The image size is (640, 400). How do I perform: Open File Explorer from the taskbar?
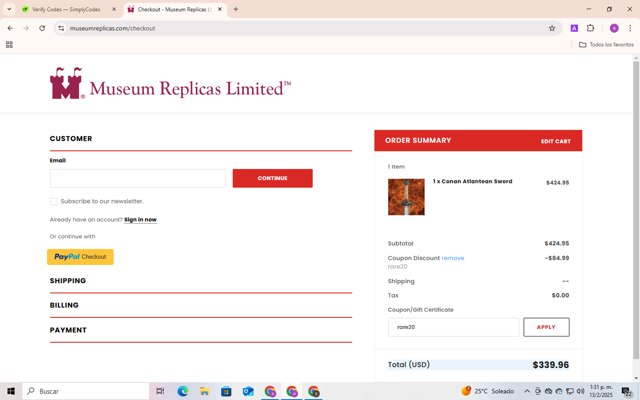204,391
